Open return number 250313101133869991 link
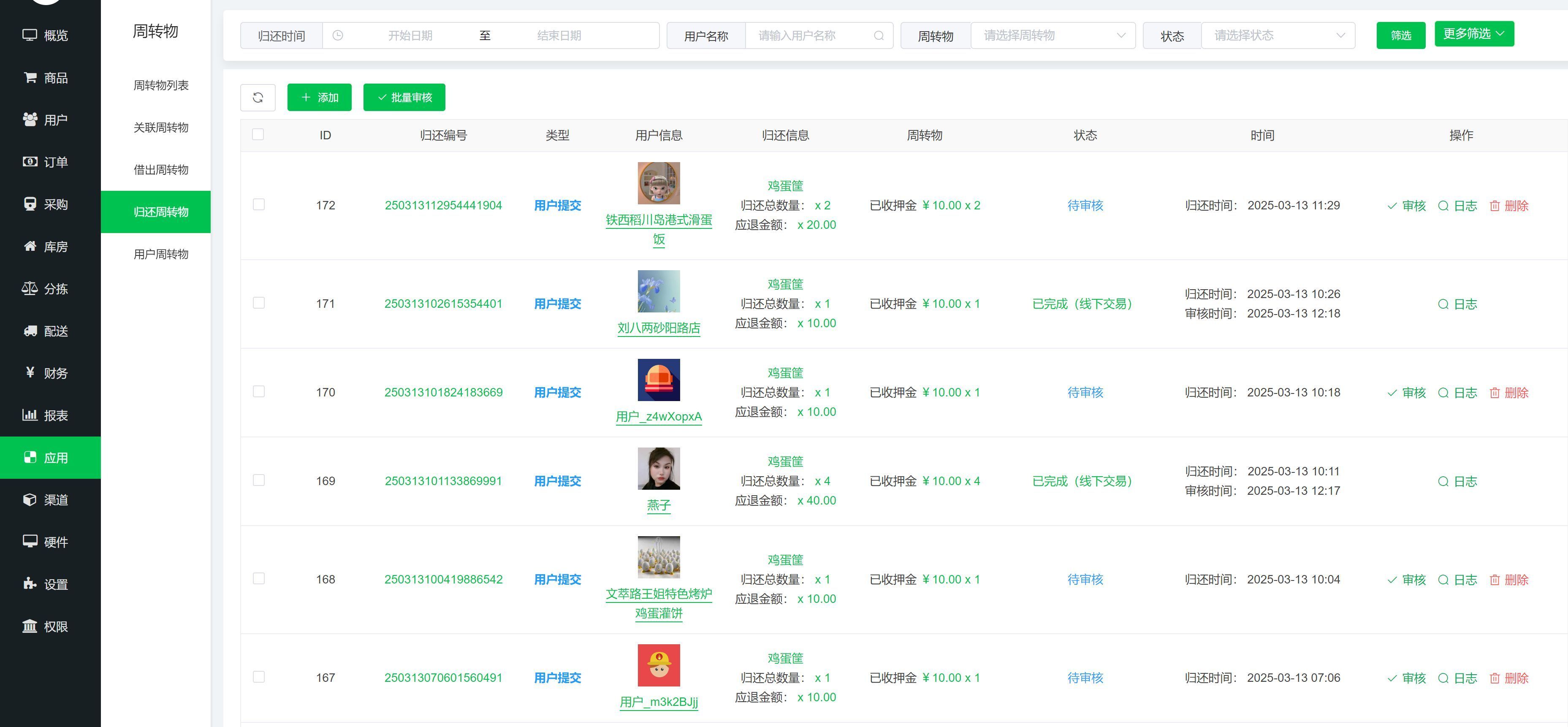The height and width of the screenshot is (727, 1568). 443,481
